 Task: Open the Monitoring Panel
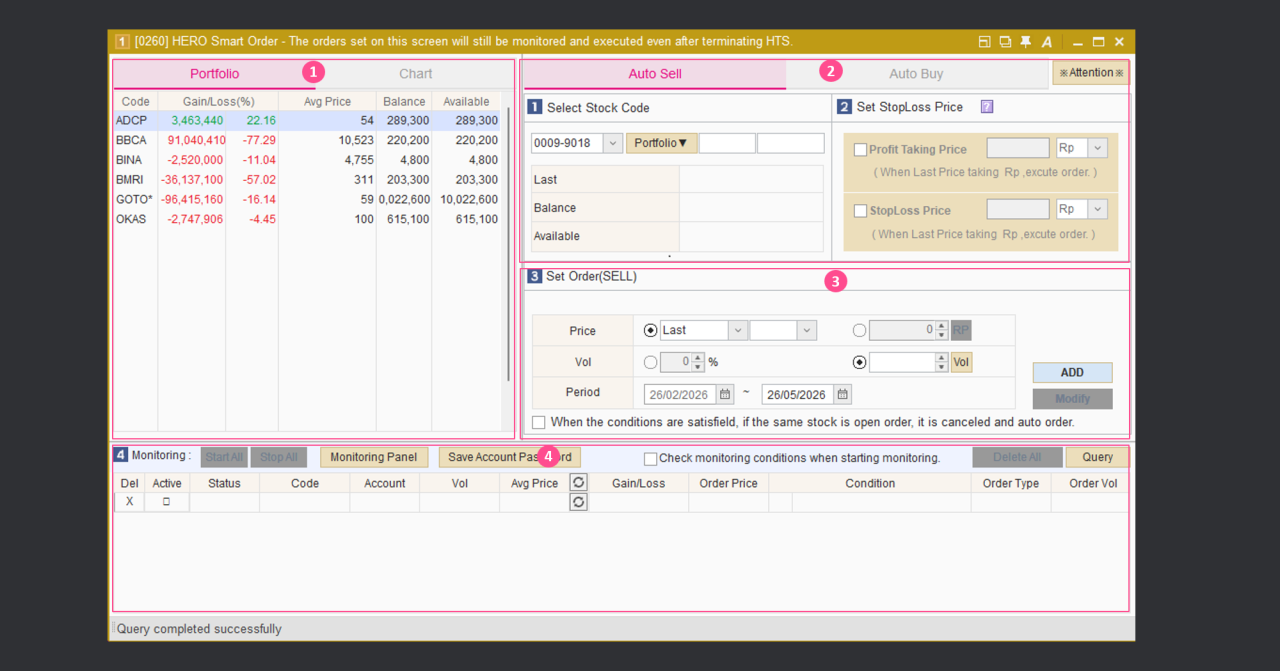pyautogui.click(x=373, y=457)
